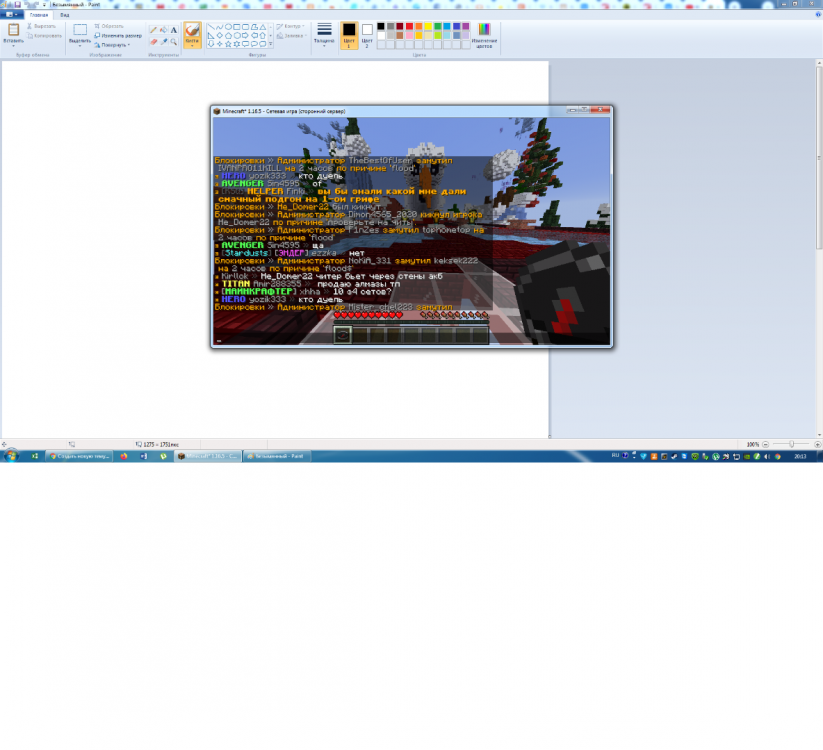This screenshot has height=750, width=823.
Task: Click the zoom slider handle
Action: click(x=792, y=444)
